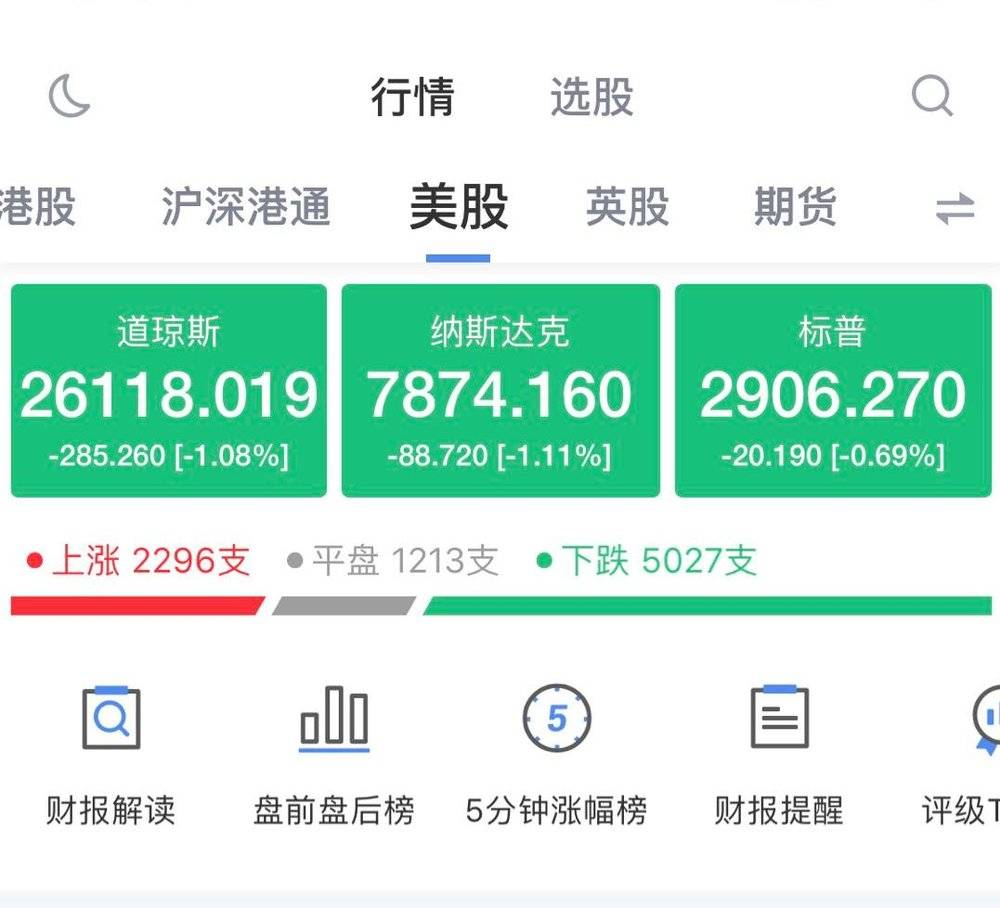Switch to the 行情 top tab

[x=413, y=97]
